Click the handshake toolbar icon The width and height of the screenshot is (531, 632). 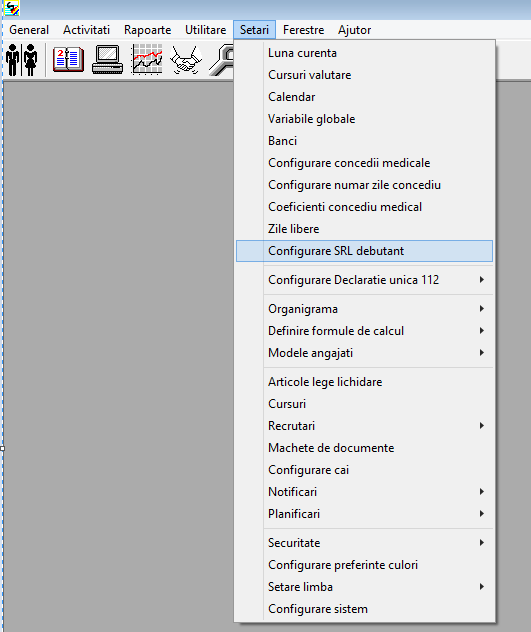click(186, 60)
